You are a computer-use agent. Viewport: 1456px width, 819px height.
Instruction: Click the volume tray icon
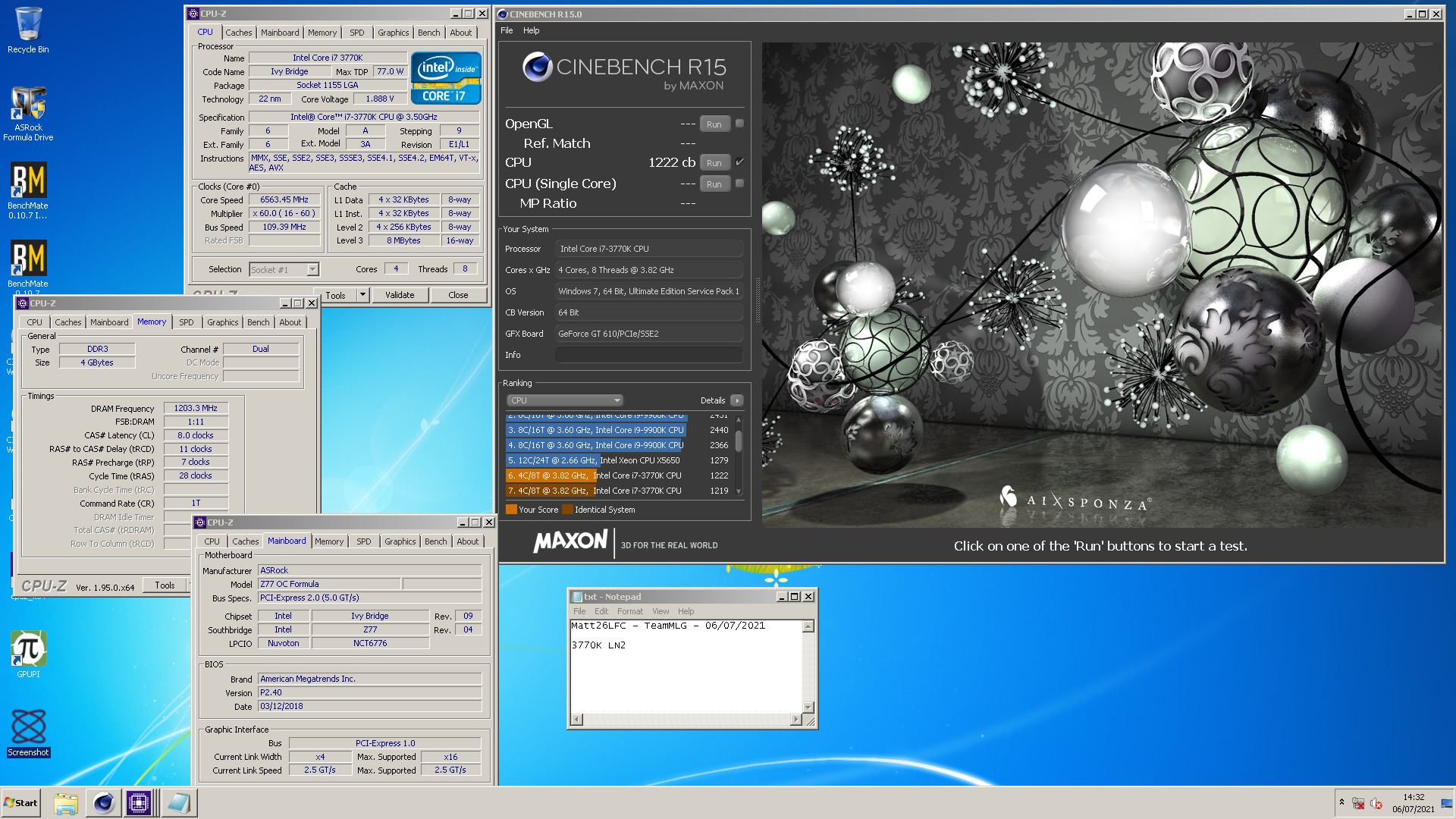point(1376,803)
